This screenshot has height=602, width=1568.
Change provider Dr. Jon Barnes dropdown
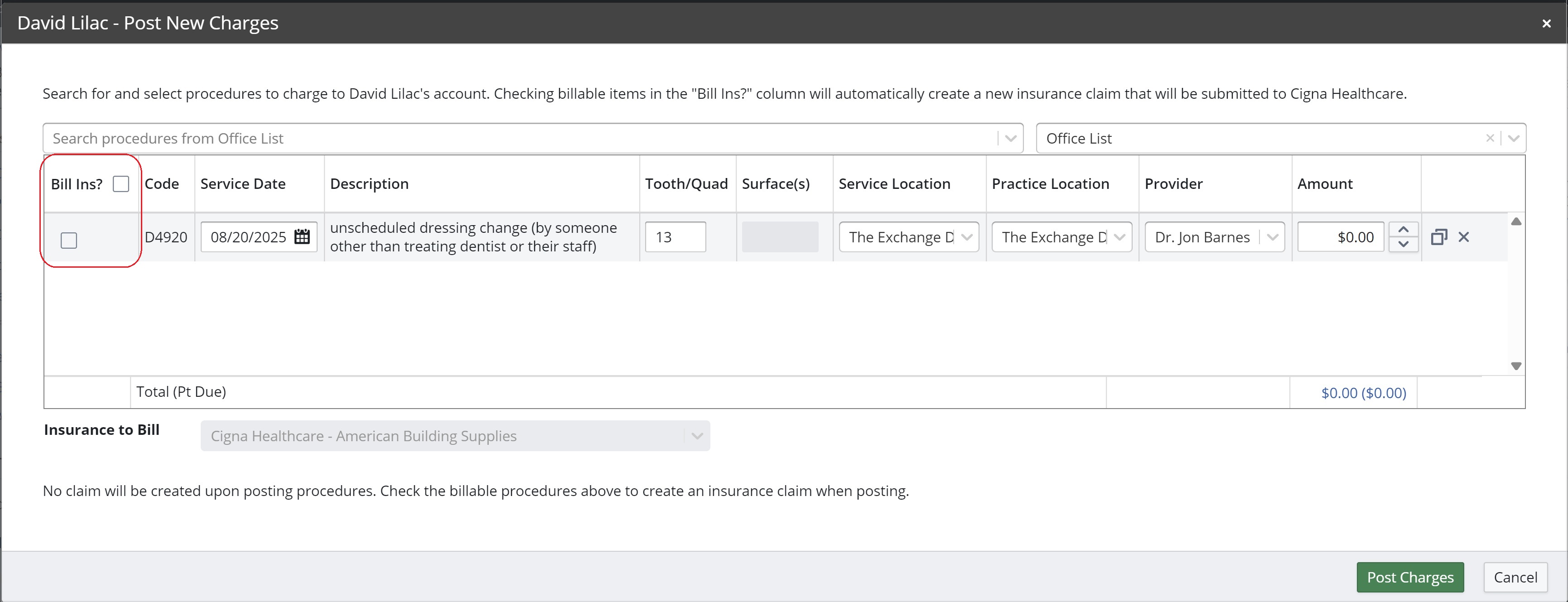[1214, 237]
